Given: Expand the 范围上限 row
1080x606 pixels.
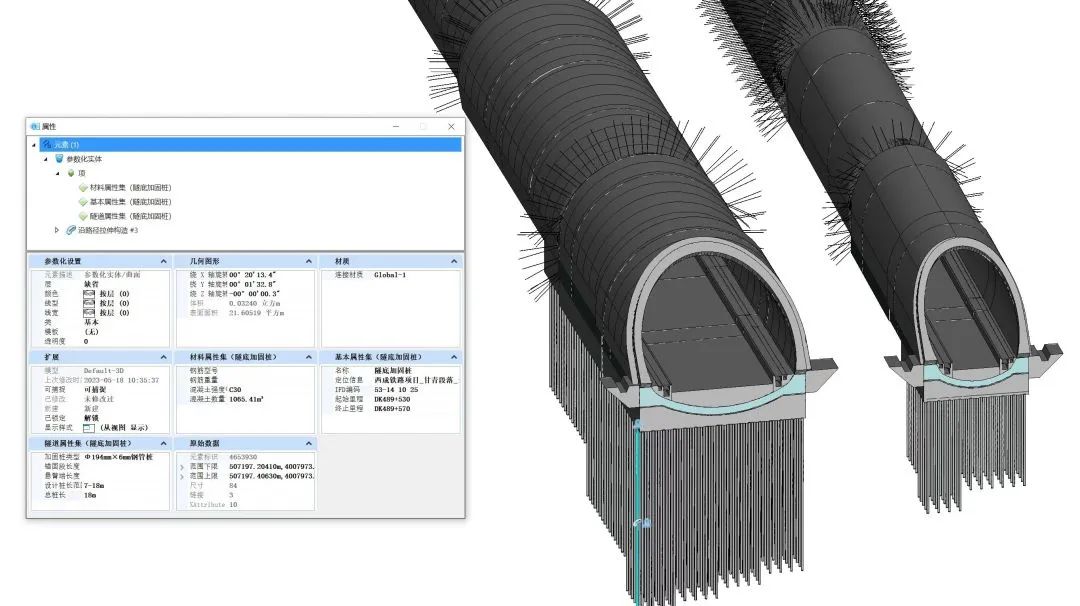Looking at the screenshot, I should 183,477.
